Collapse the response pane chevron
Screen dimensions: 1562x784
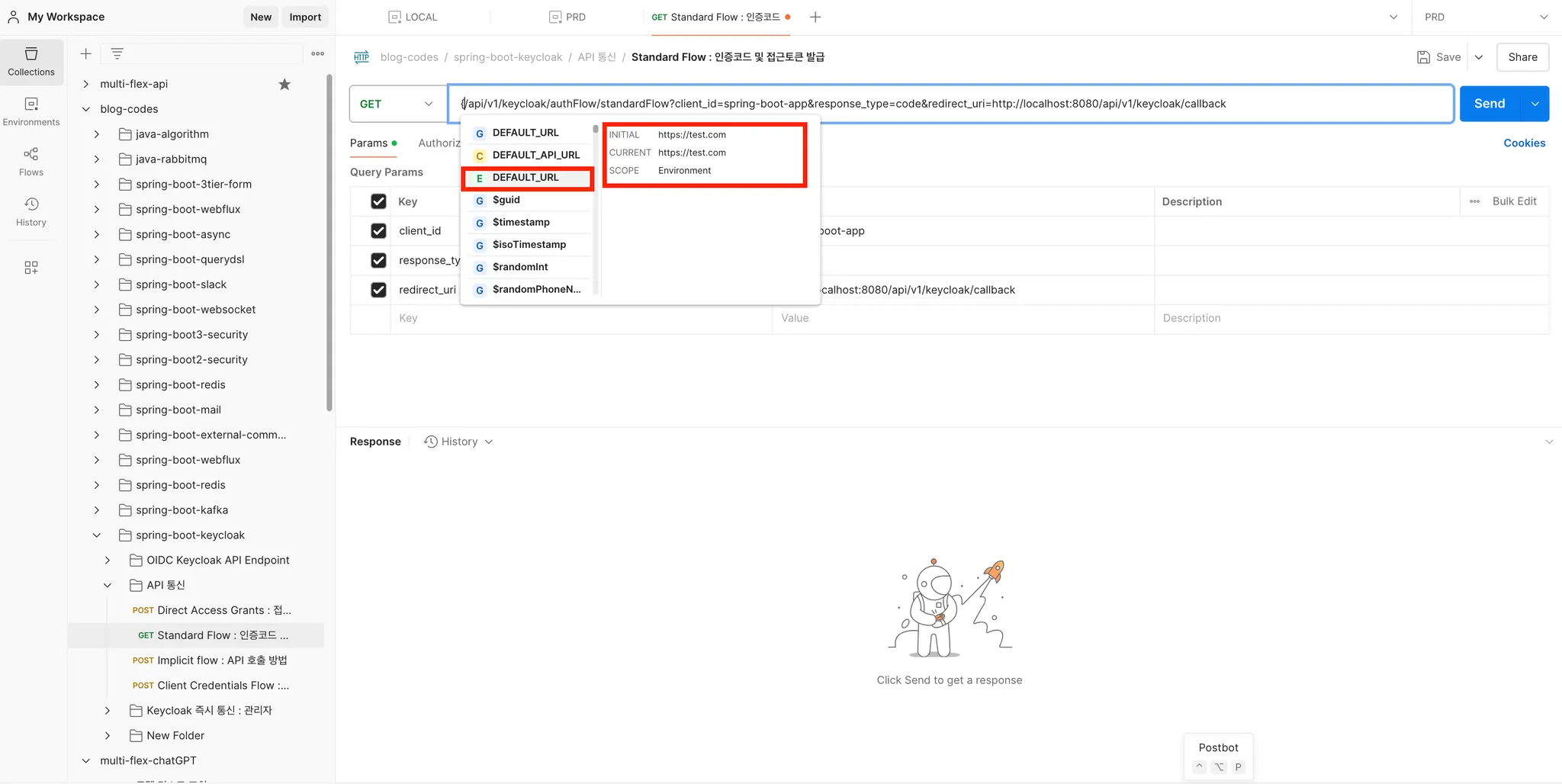click(x=1549, y=442)
